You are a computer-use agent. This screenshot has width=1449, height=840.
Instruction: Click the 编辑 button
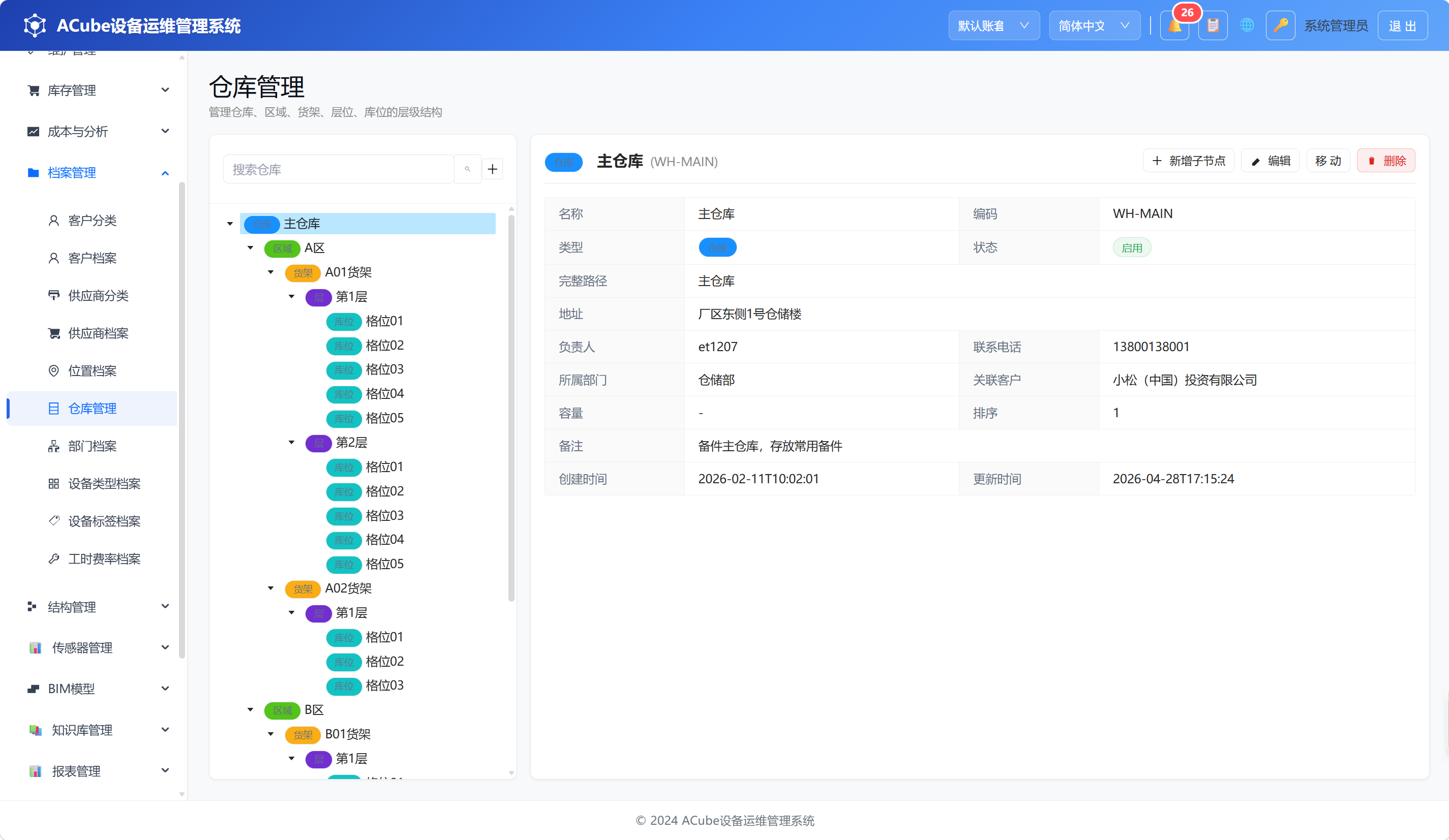pos(1270,161)
